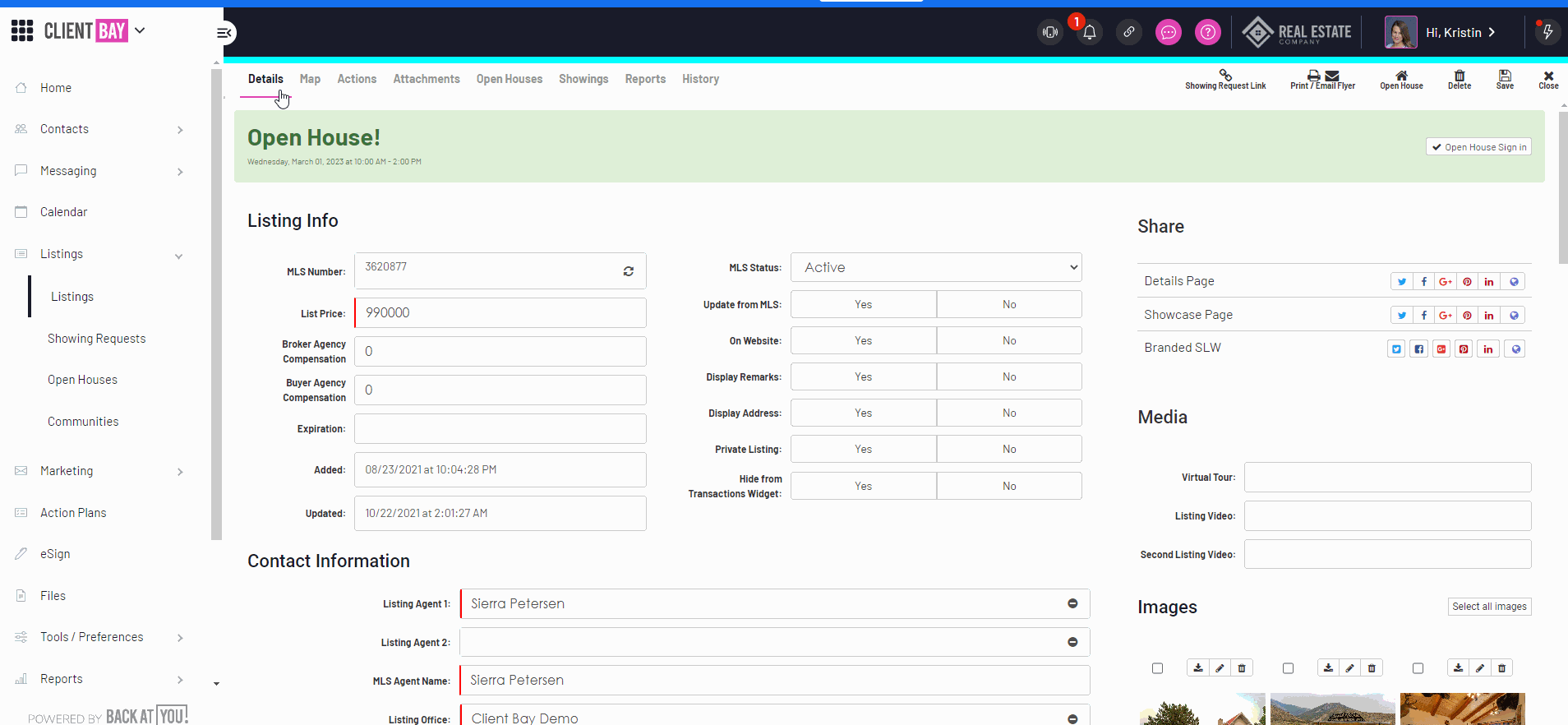Collapse the sidebar with the hamburger toggle
This screenshot has height=725, width=1568.
tap(224, 33)
